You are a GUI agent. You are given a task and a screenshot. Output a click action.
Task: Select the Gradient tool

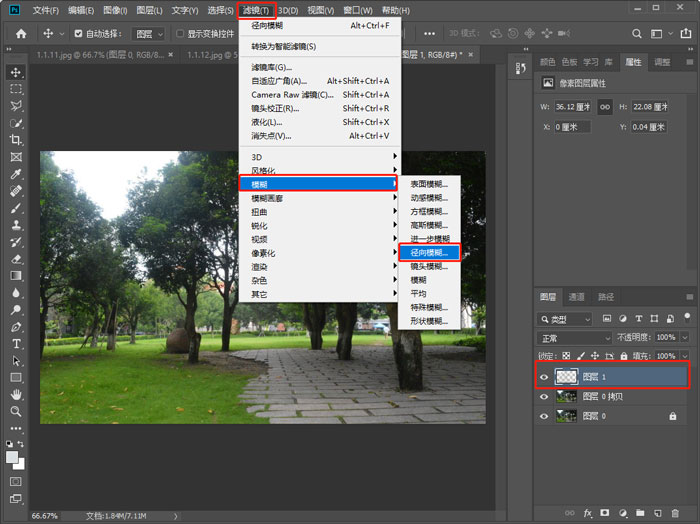pos(16,276)
